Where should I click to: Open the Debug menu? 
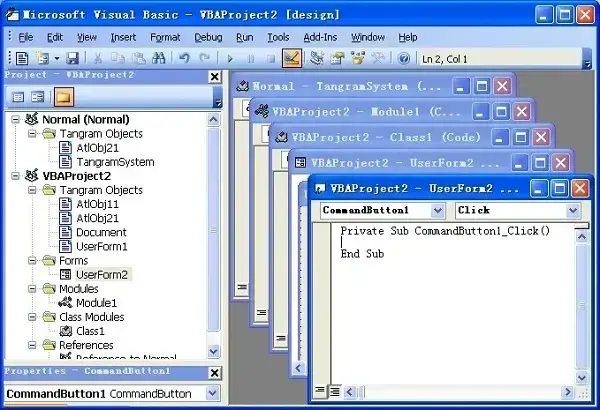point(208,37)
